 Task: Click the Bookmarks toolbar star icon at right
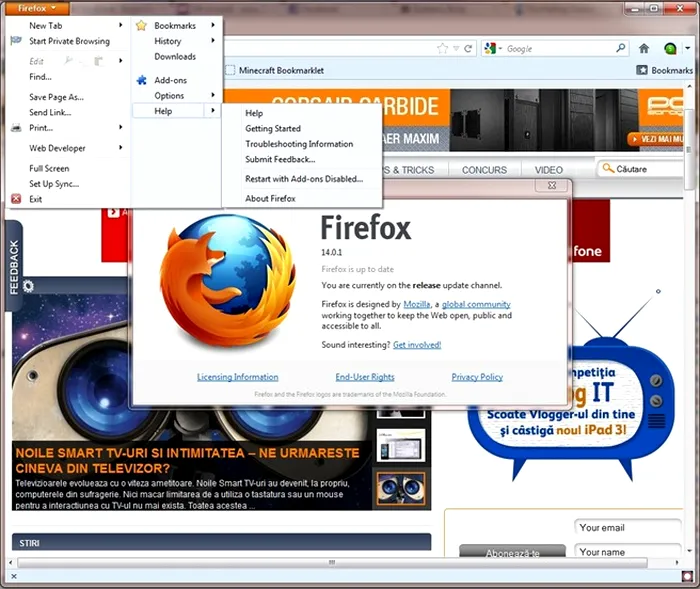click(642, 70)
